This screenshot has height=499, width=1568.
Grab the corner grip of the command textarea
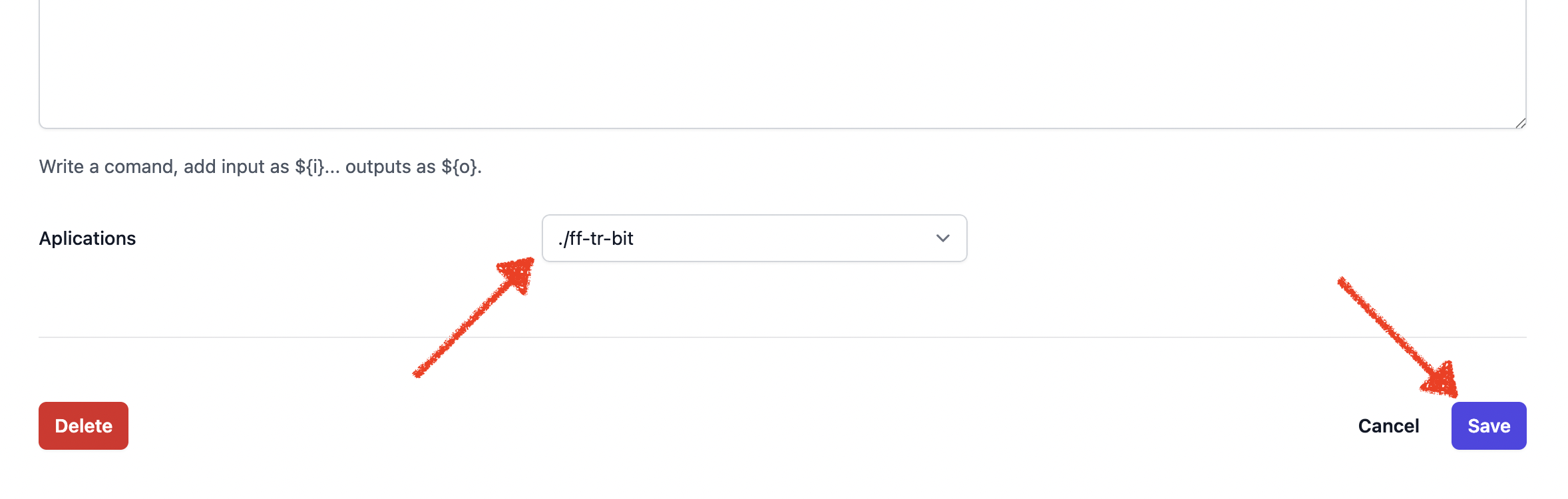click(1520, 123)
